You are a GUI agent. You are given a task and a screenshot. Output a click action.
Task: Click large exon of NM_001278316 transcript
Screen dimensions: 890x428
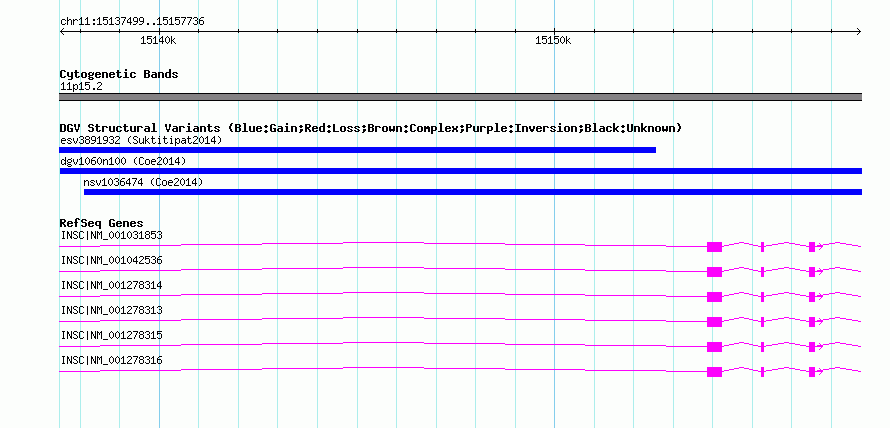[x=715, y=372]
